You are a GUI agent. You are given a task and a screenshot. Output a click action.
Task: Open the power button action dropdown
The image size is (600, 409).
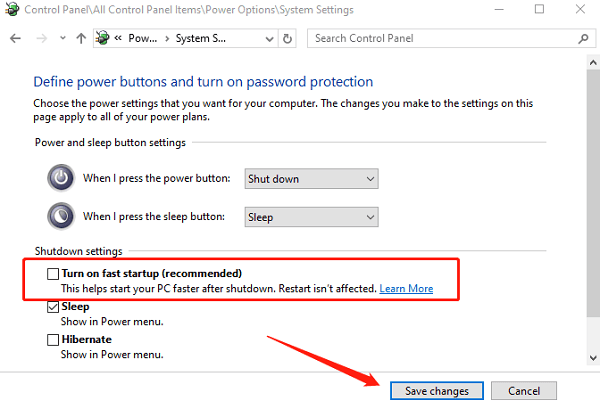pos(311,179)
